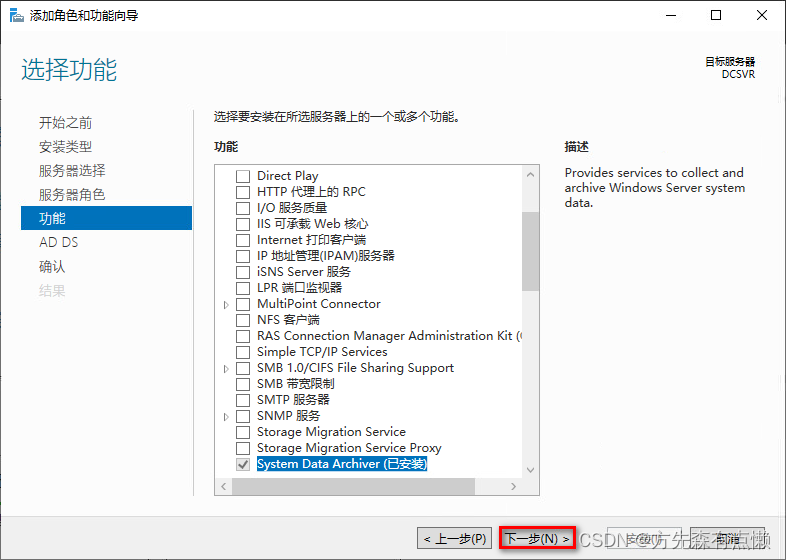
Task: Click horizontal scrollbar left arrow
Action: [224, 486]
